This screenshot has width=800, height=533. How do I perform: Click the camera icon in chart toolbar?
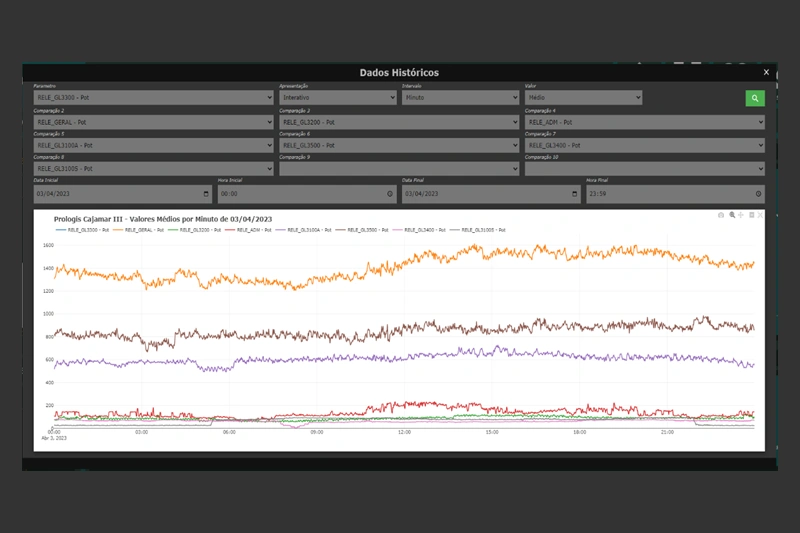pyautogui.click(x=721, y=215)
